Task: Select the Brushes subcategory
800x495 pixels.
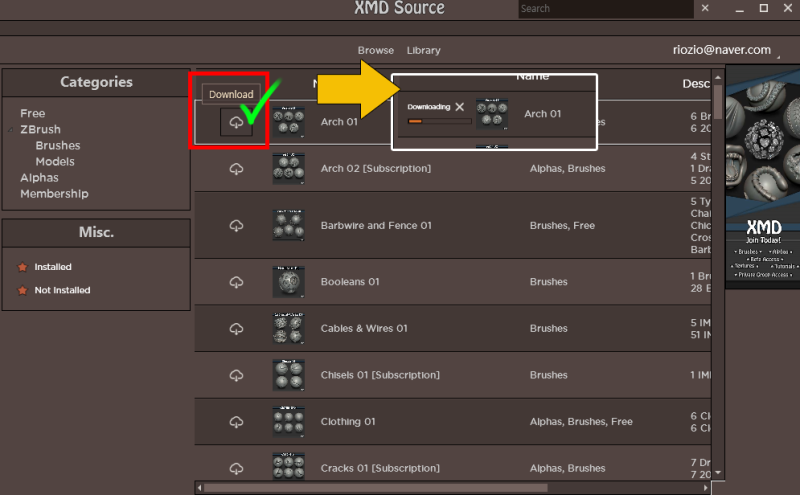Action: pos(58,145)
